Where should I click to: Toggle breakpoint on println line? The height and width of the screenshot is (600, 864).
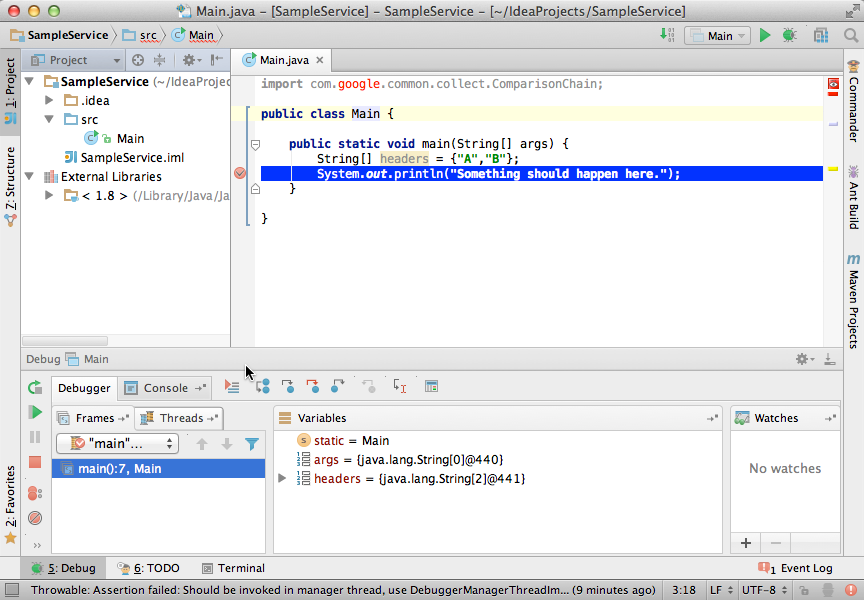tap(240, 173)
